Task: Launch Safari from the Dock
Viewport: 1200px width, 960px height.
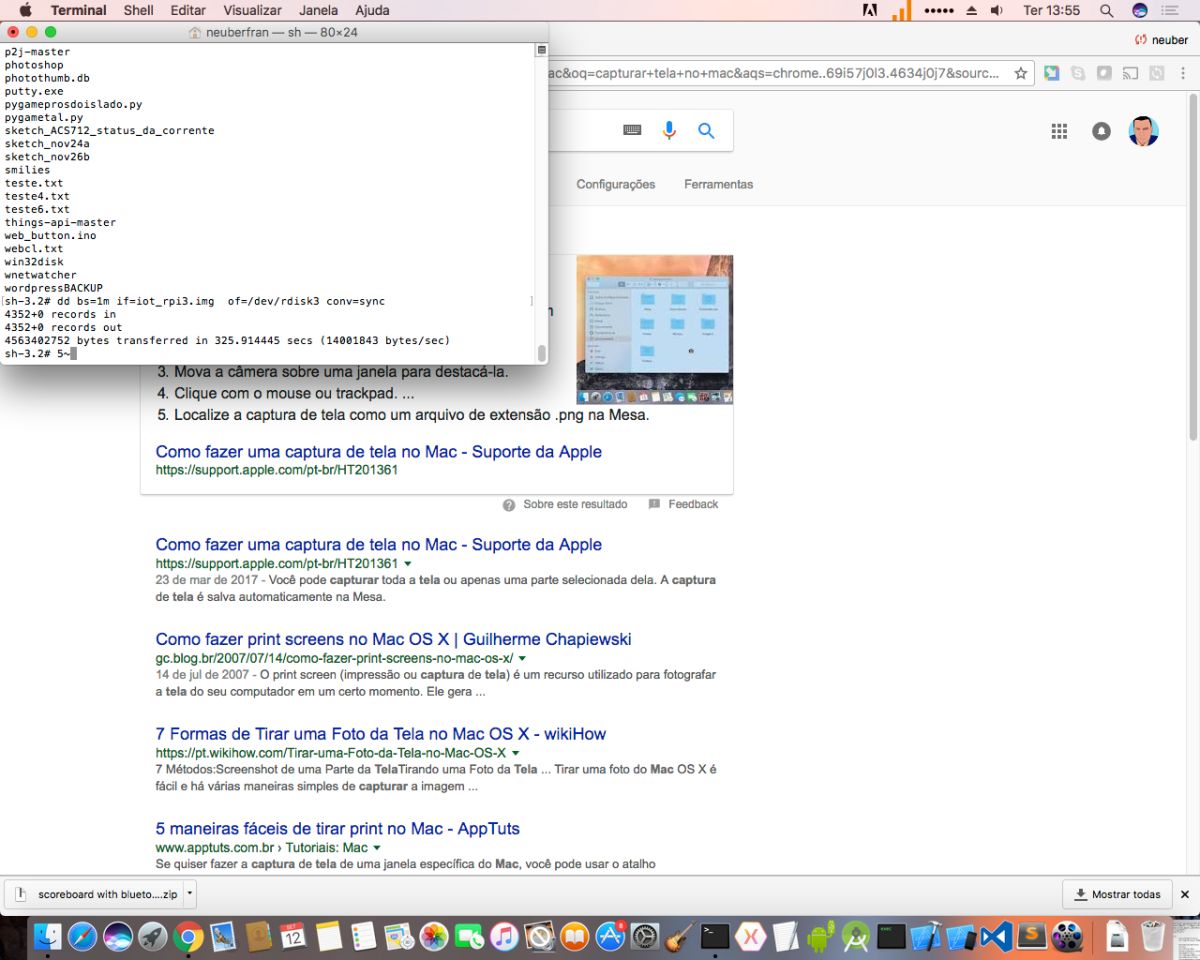Action: coord(82,937)
